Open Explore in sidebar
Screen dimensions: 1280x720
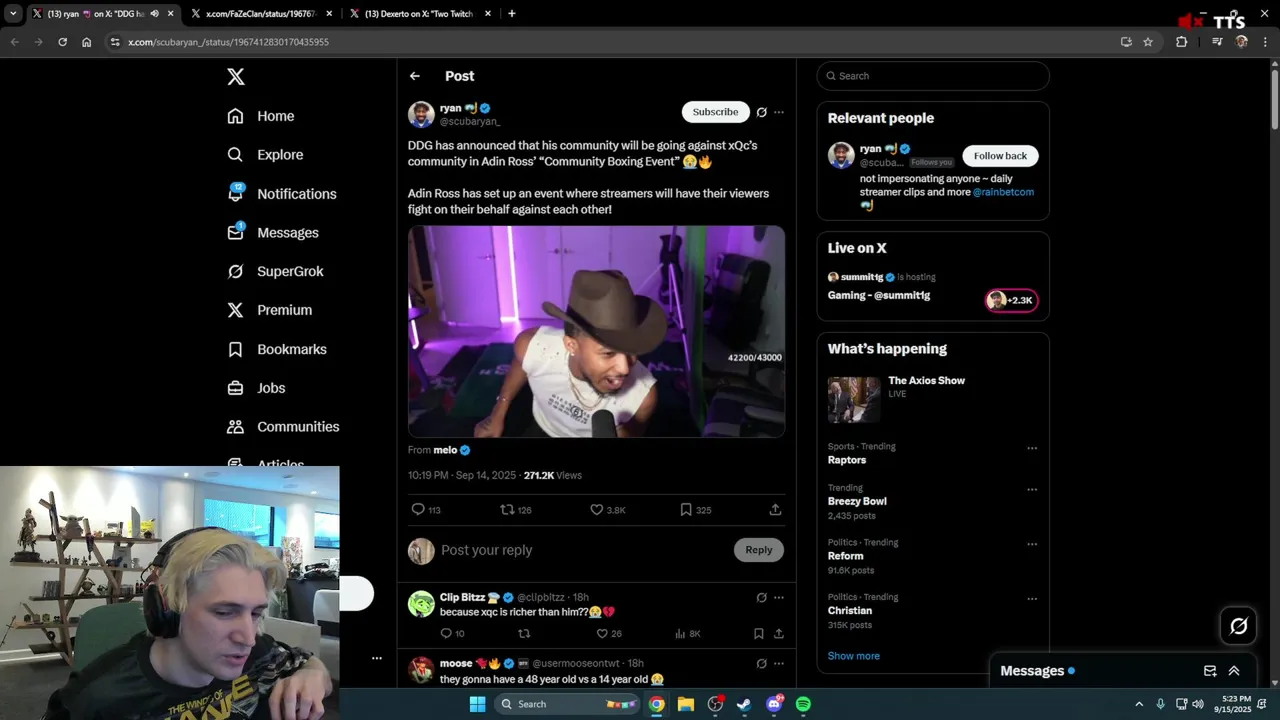pos(265,155)
